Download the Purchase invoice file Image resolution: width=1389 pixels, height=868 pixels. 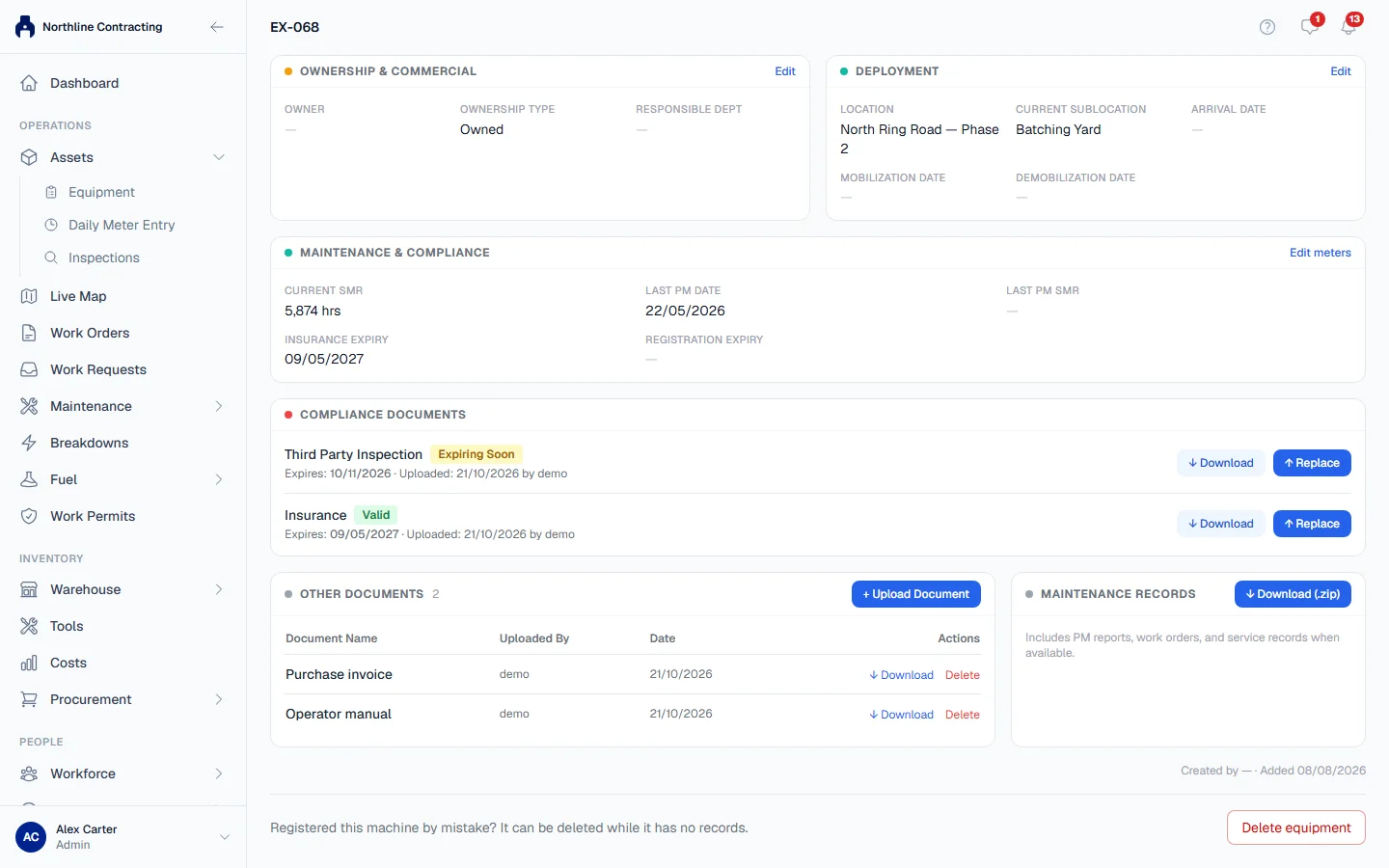pyautogui.click(x=901, y=675)
